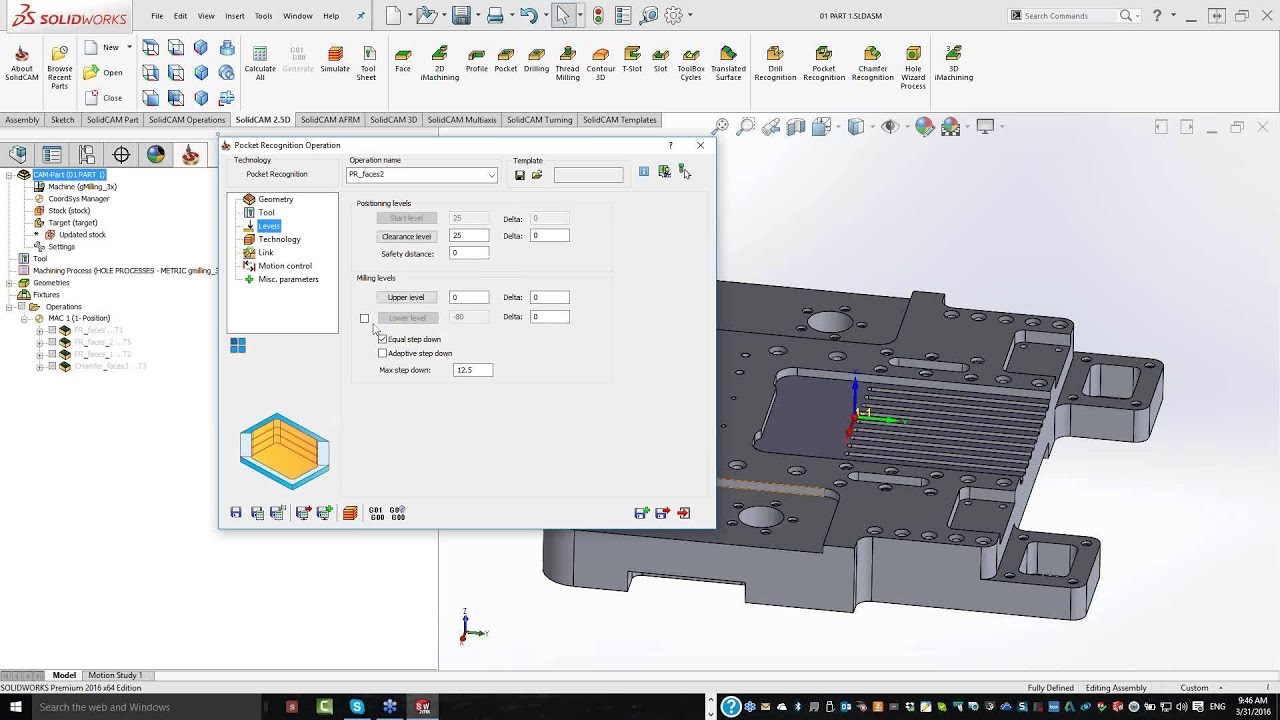The width and height of the screenshot is (1280, 720).
Task: Run Simulate from the ribbon
Action: pyautogui.click(x=335, y=60)
